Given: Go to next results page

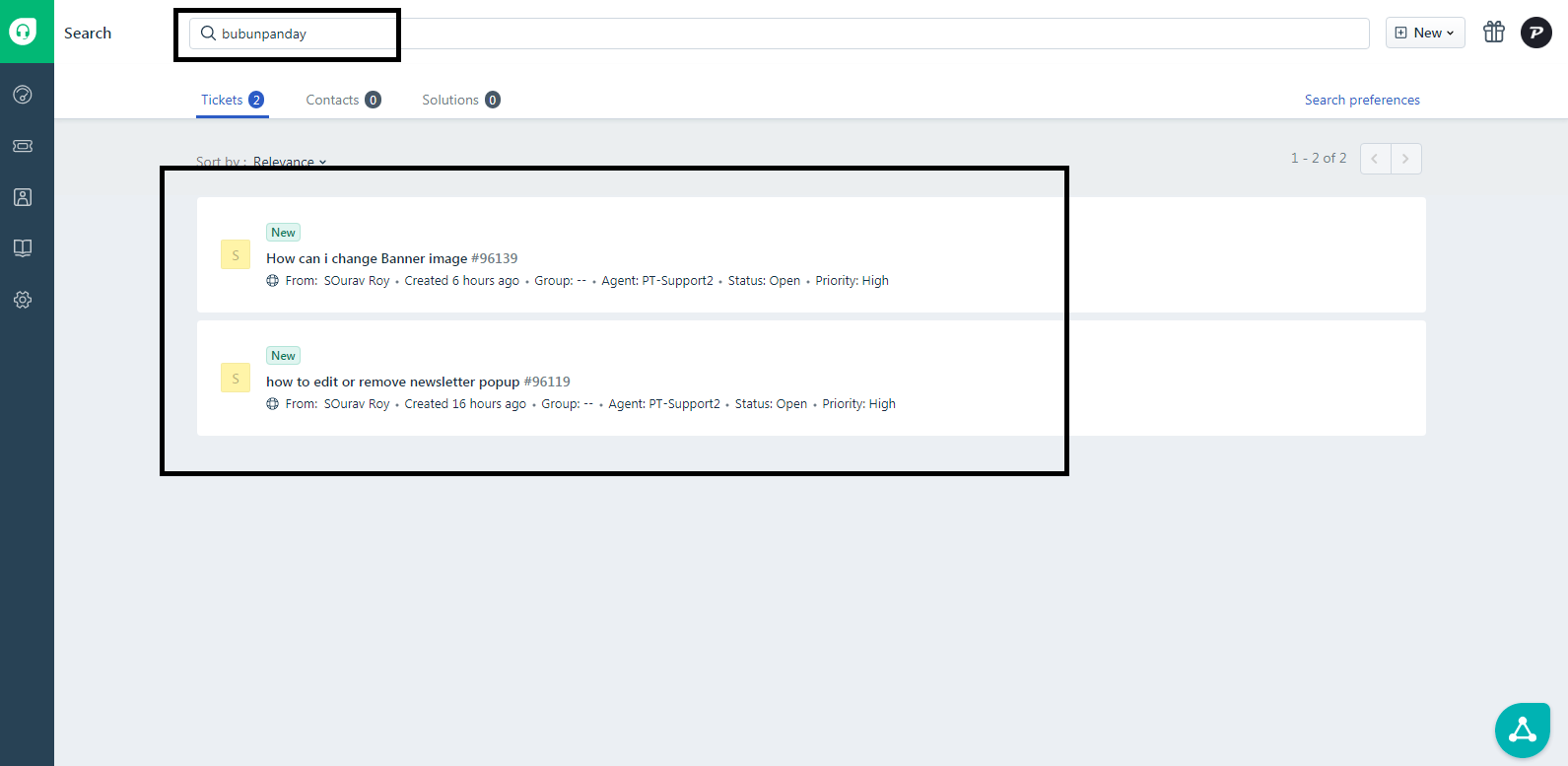Looking at the screenshot, I should pos(1406,159).
